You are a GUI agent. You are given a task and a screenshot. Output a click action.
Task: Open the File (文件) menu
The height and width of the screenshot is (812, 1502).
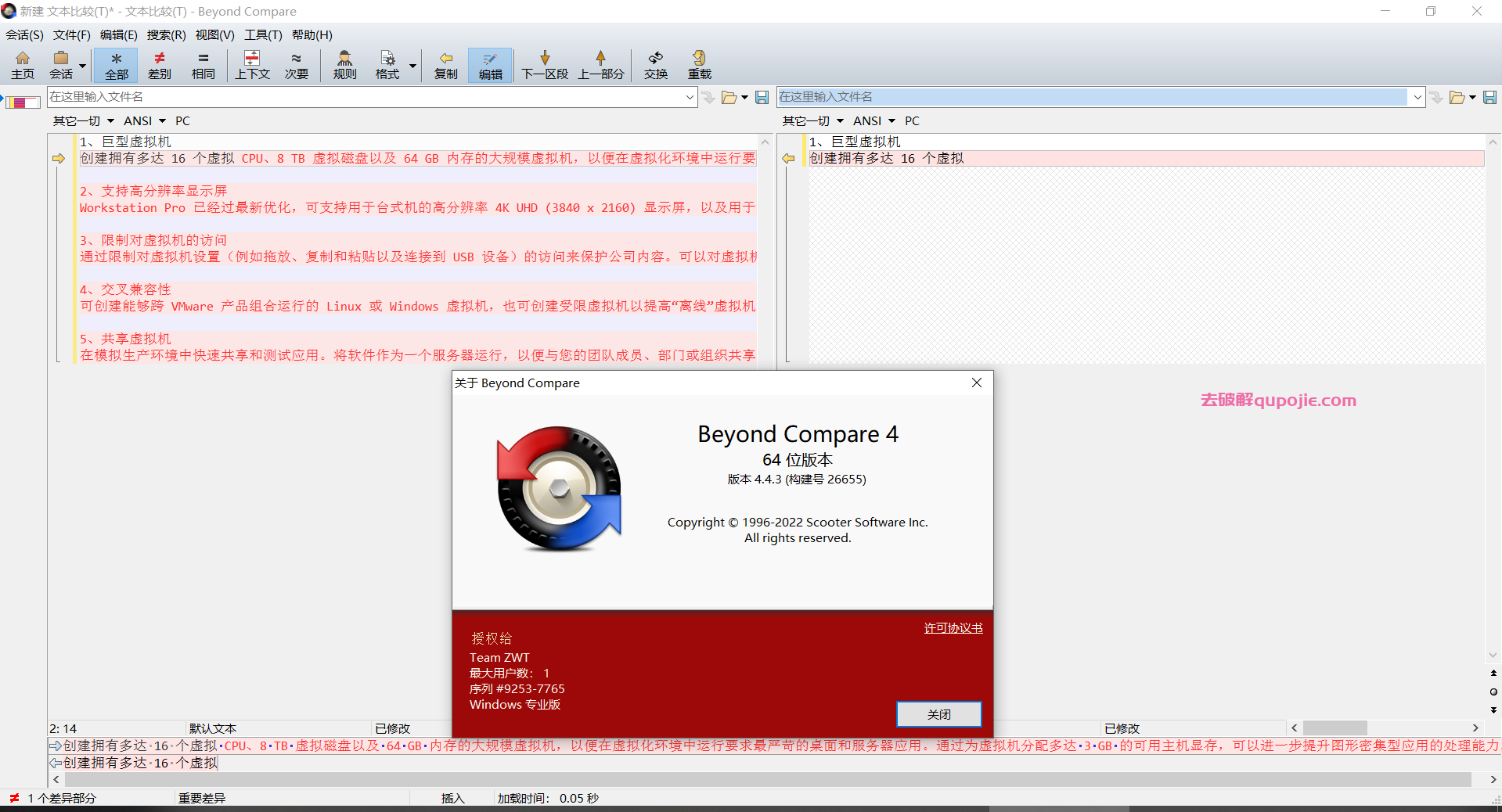[x=72, y=34]
